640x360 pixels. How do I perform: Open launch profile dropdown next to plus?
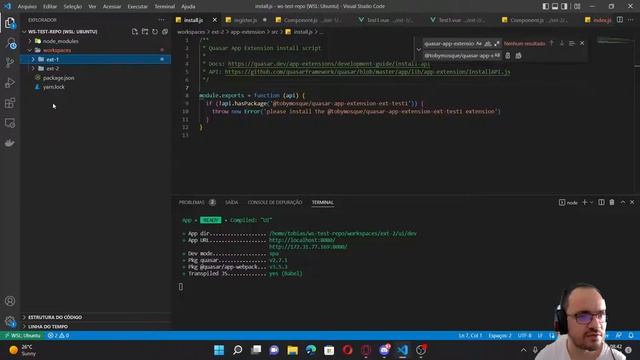point(591,202)
